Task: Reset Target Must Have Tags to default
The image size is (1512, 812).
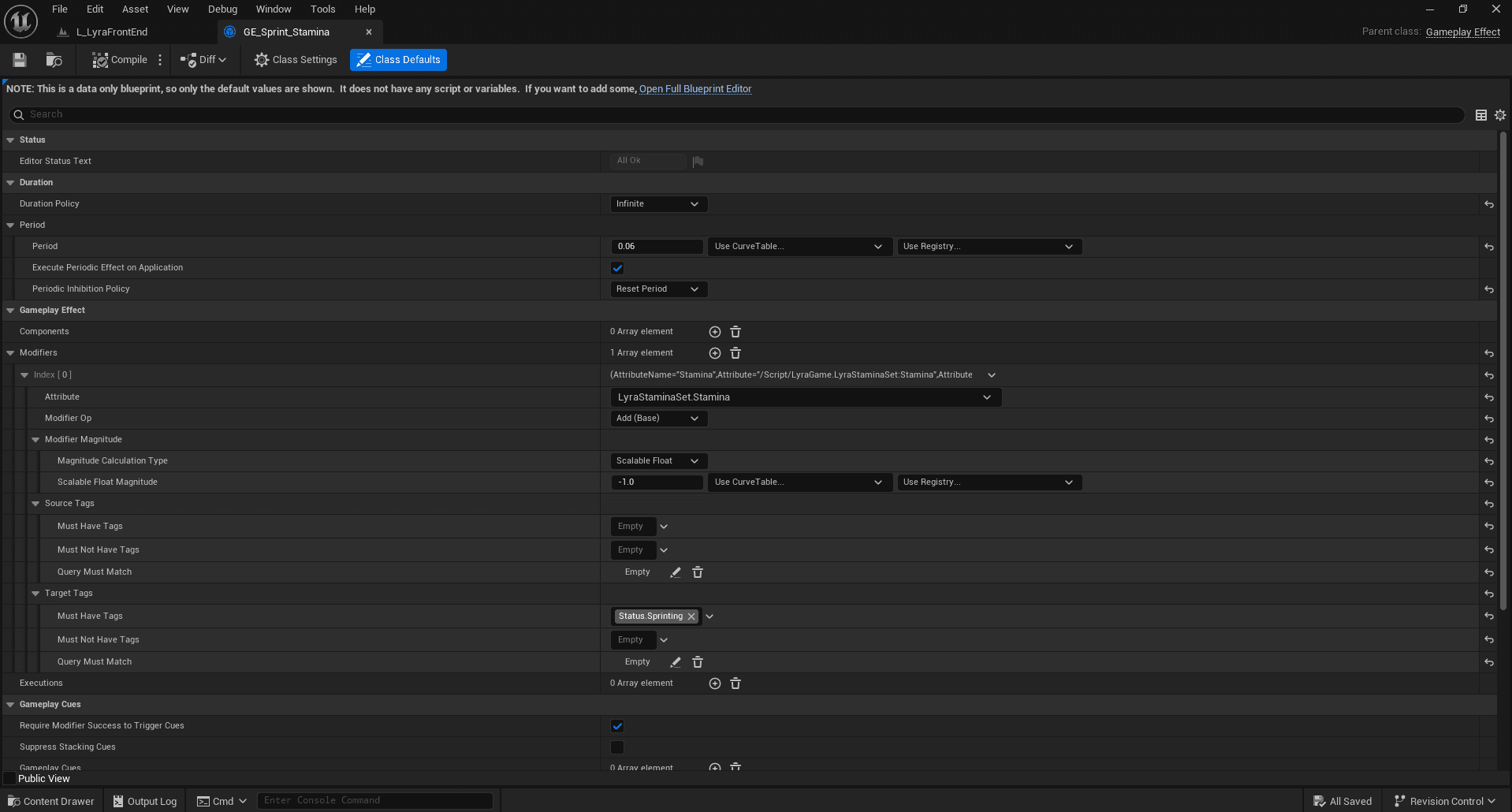Action: (1489, 616)
